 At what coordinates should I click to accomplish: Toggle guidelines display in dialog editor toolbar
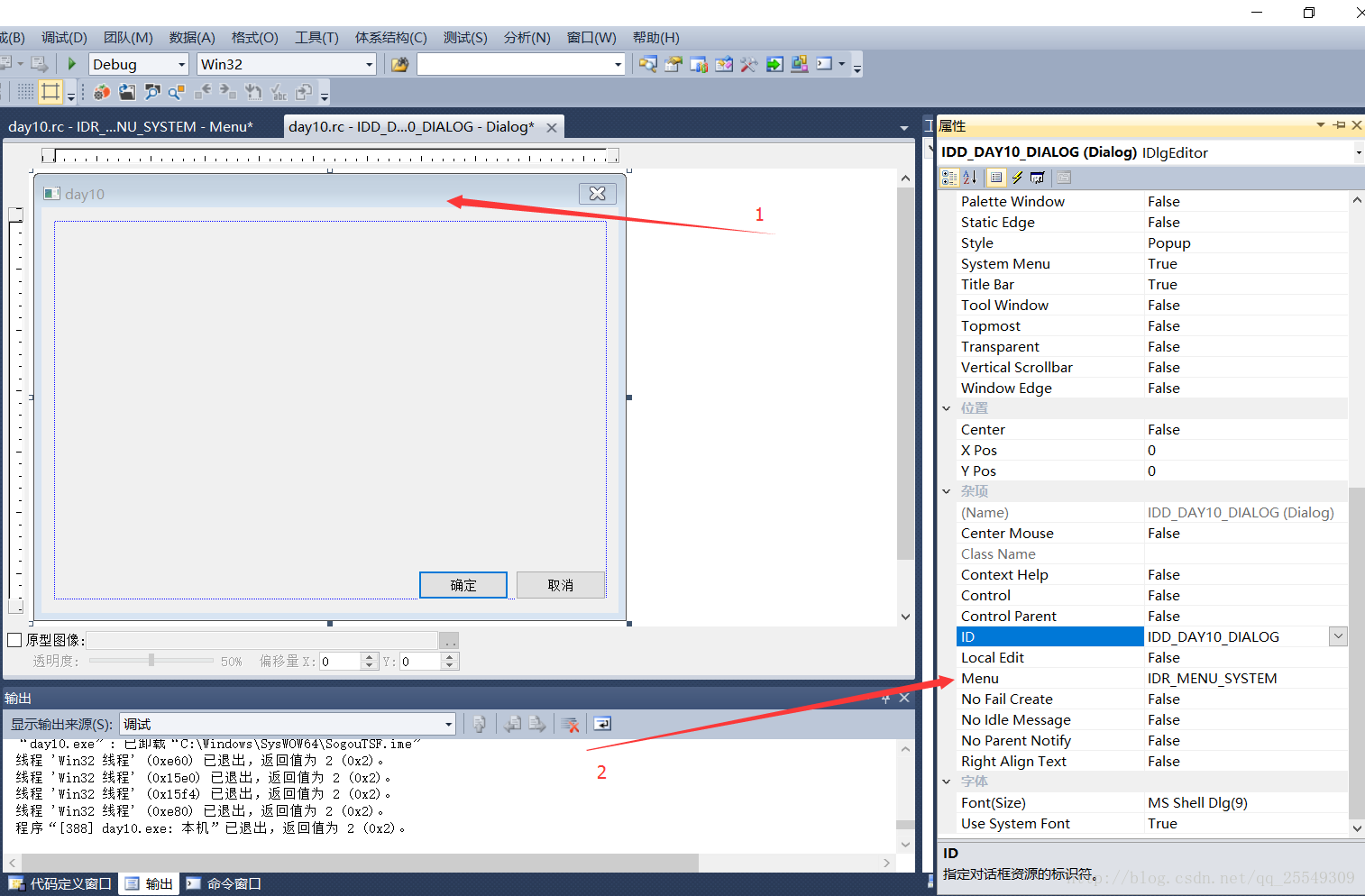(x=50, y=91)
